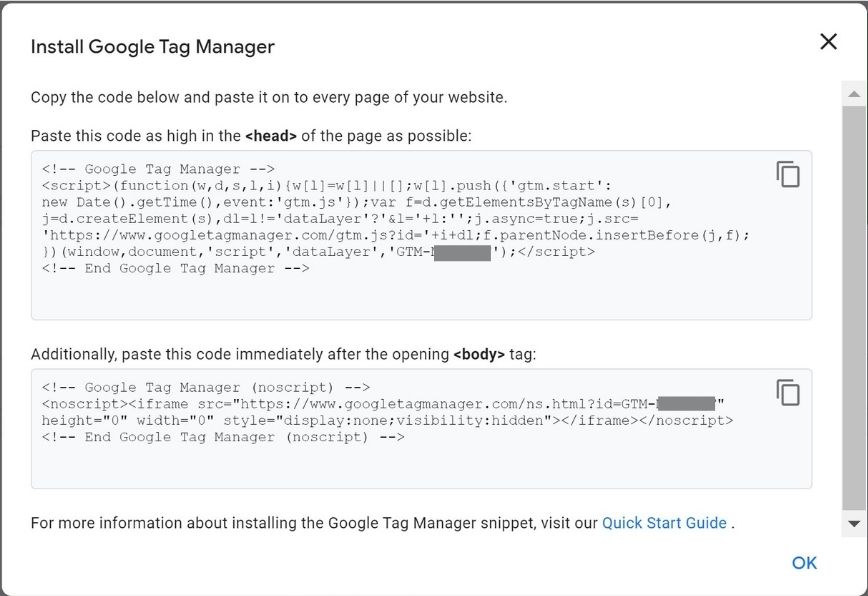Screen dimensions: 868x596
Task: Click the '<!-- Google Tag Manager (noscript) -->' comment
Action: click(206, 387)
